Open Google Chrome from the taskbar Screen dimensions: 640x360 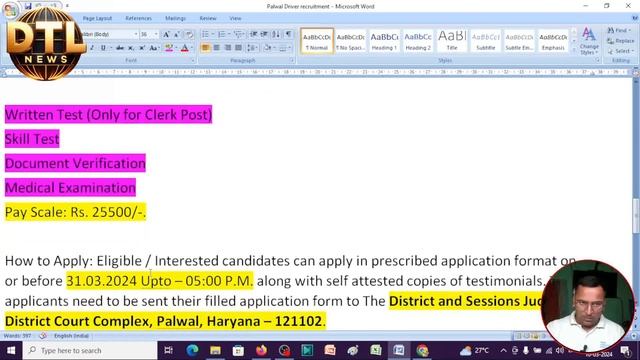tap(422, 350)
